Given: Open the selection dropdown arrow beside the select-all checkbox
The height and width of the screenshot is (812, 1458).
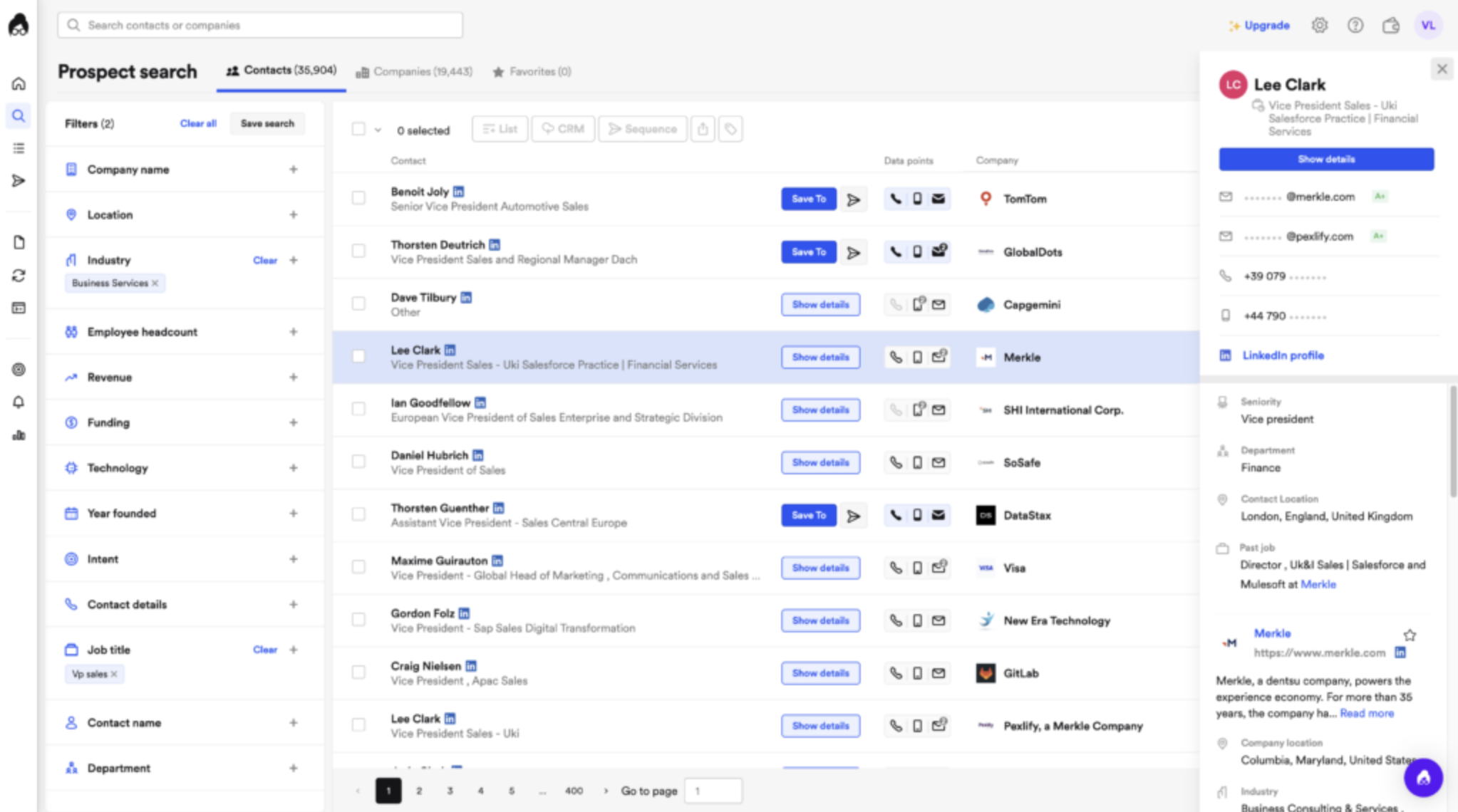Looking at the screenshot, I should 378,130.
